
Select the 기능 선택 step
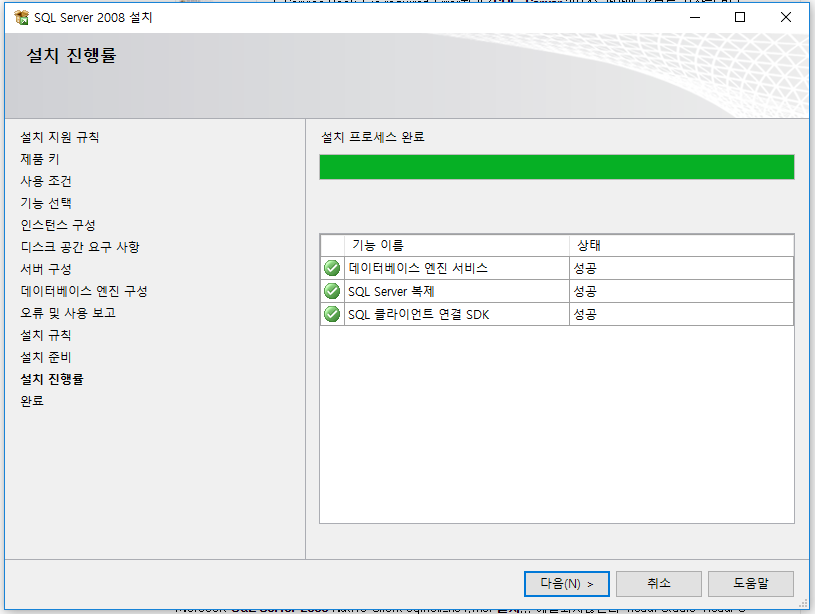tap(46, 203)
